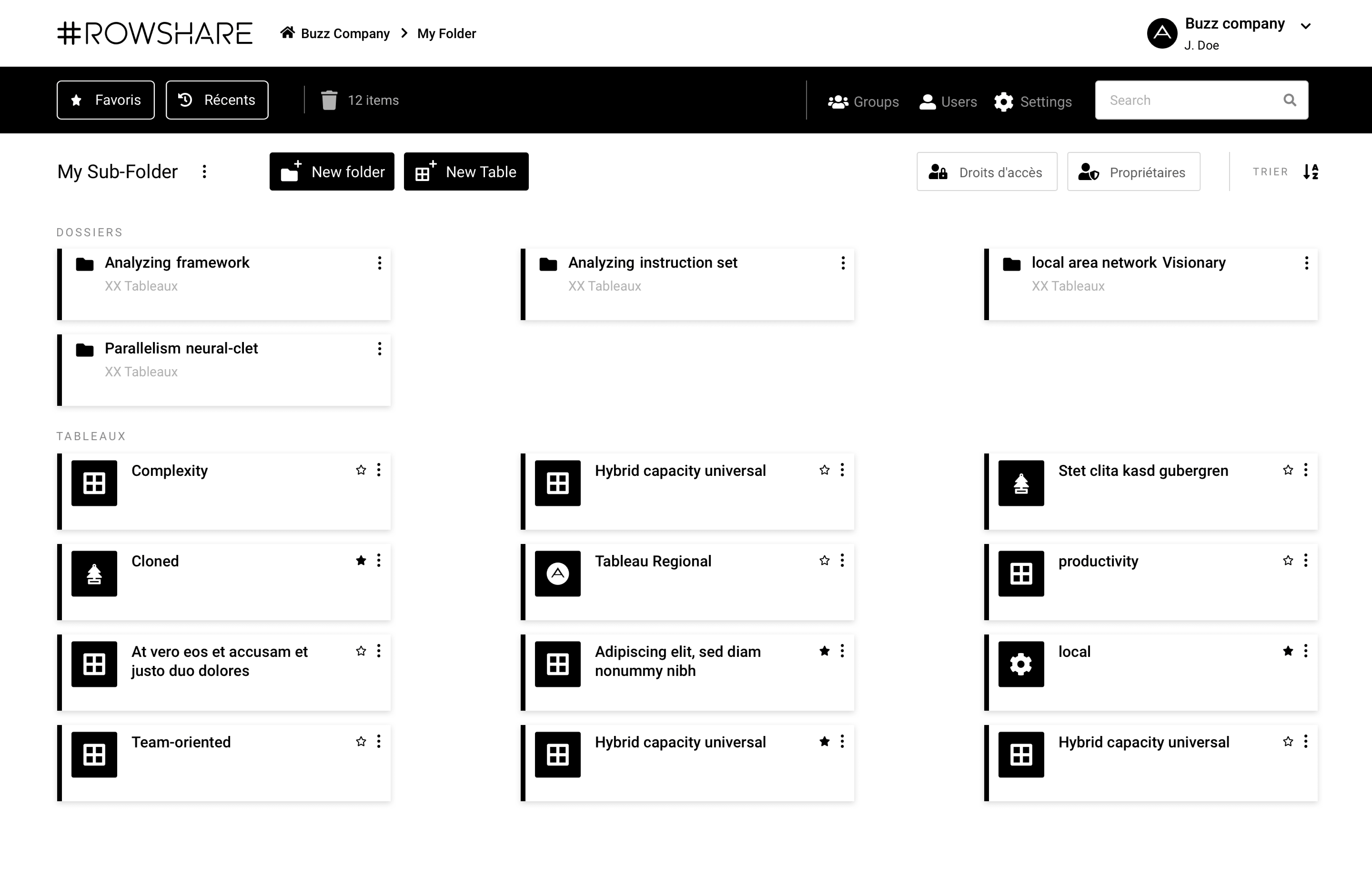This screenshot has height=886, width=1372.
Task: Switch to Récents view
Action: 217,100
